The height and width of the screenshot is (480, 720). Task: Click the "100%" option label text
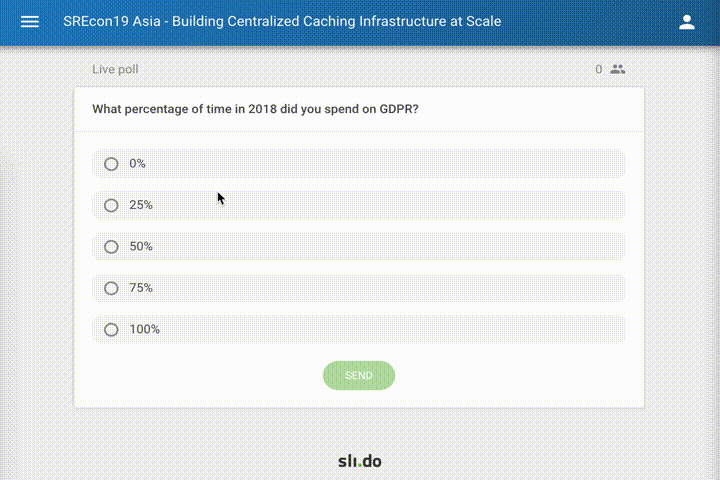tap(145, 330)
